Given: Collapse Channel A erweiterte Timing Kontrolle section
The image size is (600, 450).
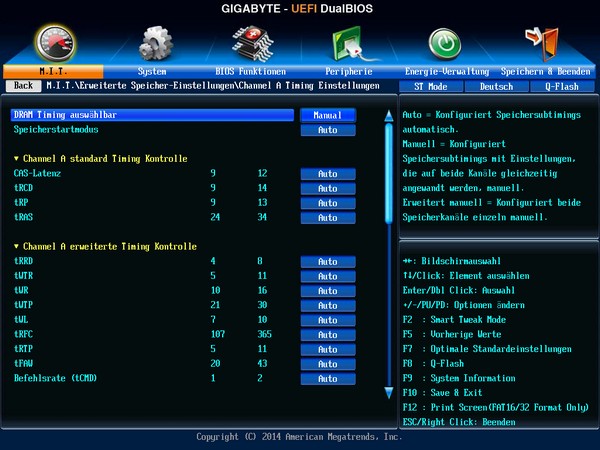Looking at the screenshot, I should point(105,246).
